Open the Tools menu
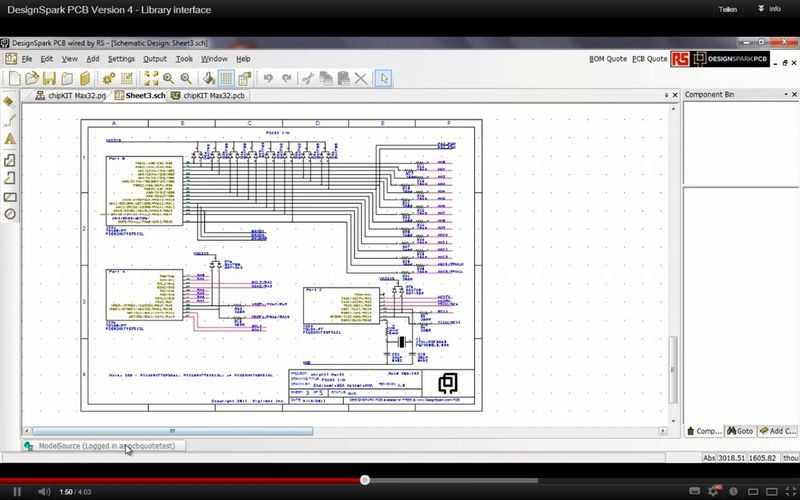The width and height of the screenshot is (800, 500). tap(184, 59)
